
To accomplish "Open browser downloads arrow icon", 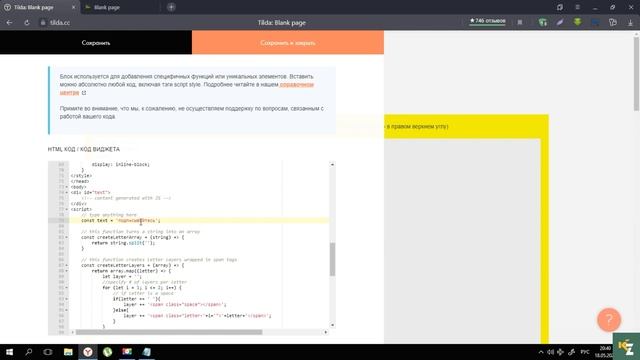I will pos(630,23).
